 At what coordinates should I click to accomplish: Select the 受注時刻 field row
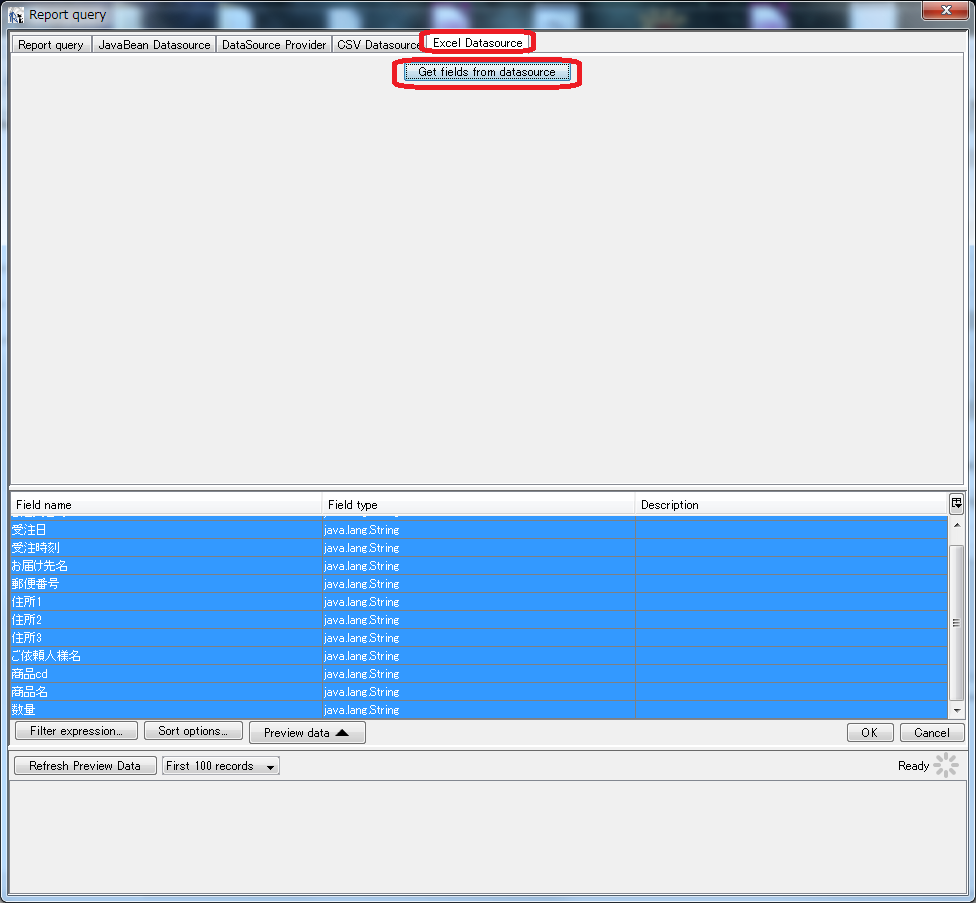(479, 548)
